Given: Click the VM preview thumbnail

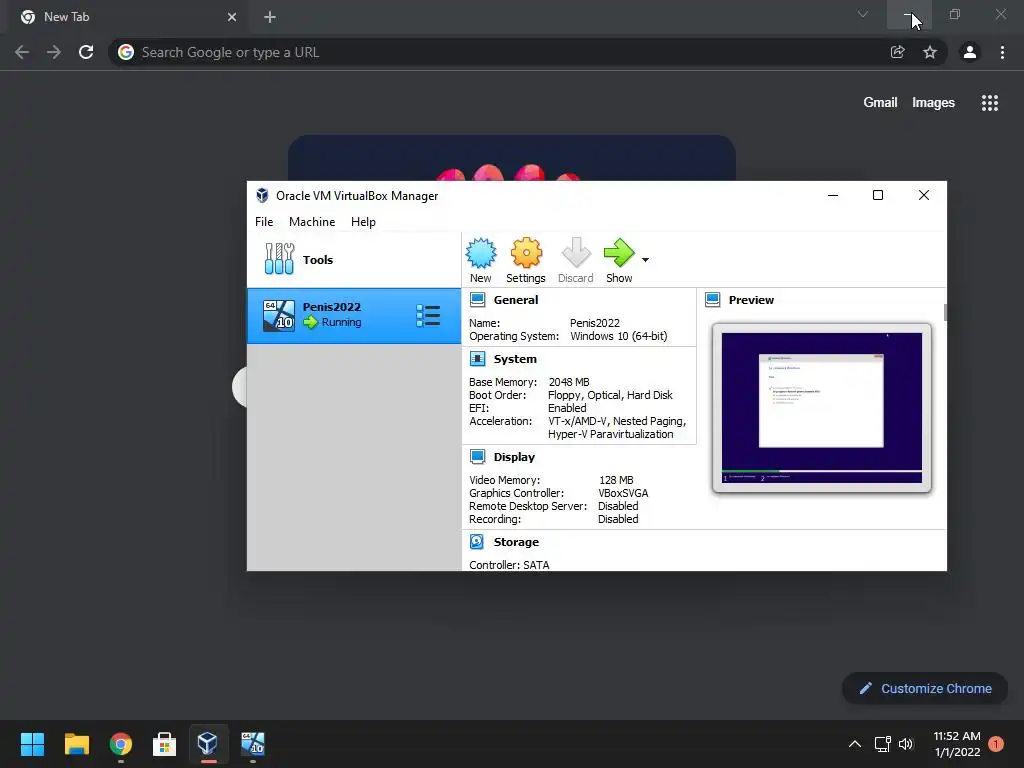Looking at the screenshot, I should click(822, 408).
